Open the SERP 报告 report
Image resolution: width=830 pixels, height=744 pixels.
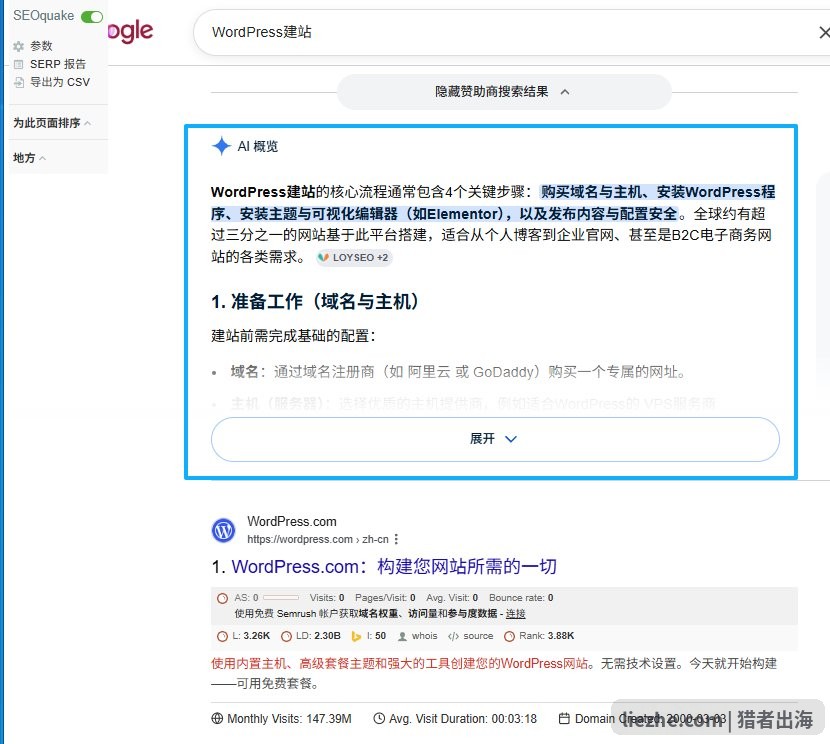[58, 64]
